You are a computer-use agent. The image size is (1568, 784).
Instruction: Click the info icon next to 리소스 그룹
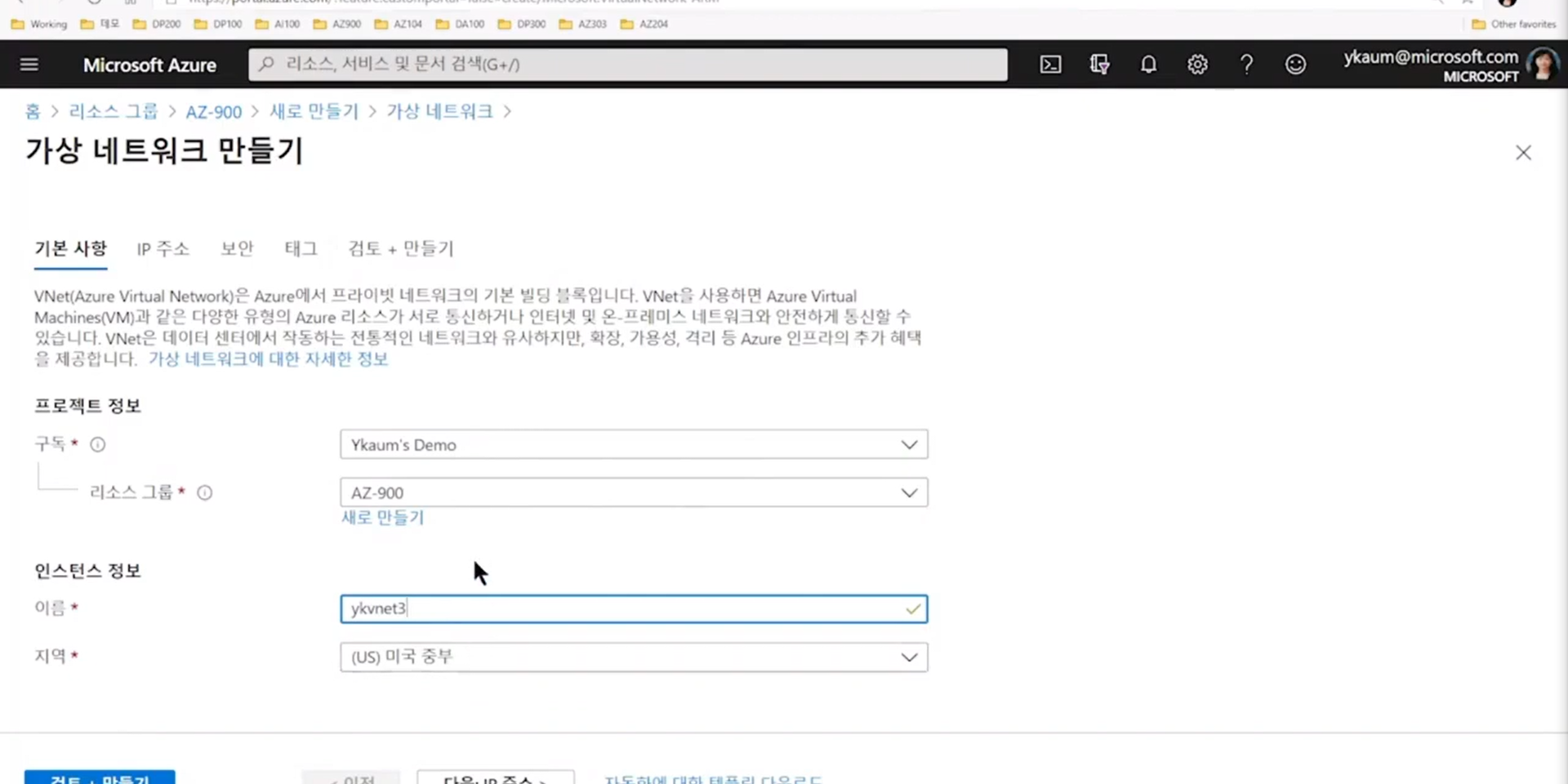204,492
